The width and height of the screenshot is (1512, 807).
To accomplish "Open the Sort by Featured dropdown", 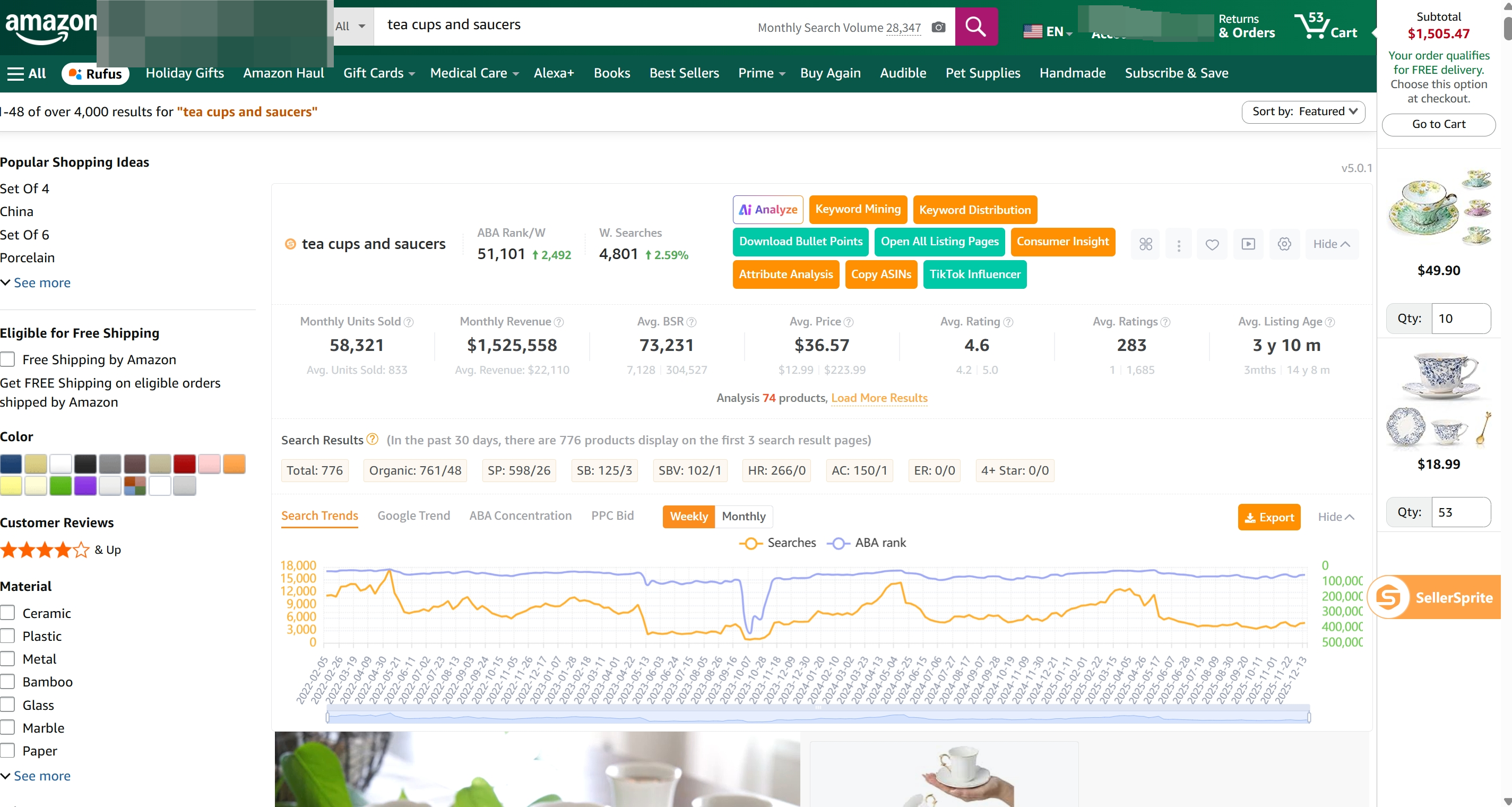I will pyautogui.click(x=1303, y=111).
